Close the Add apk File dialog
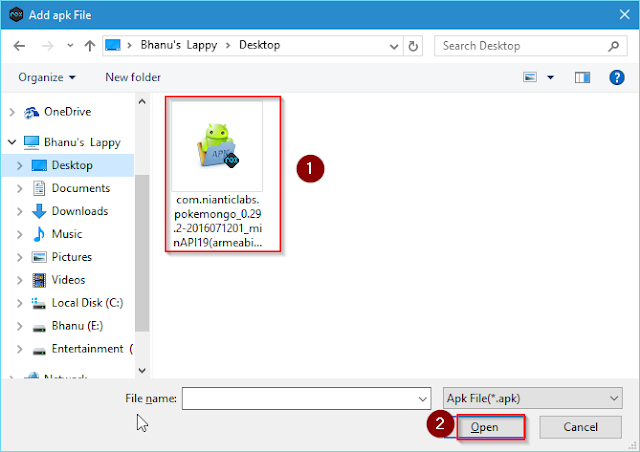640x452 pixels. [x=624, y=15]
